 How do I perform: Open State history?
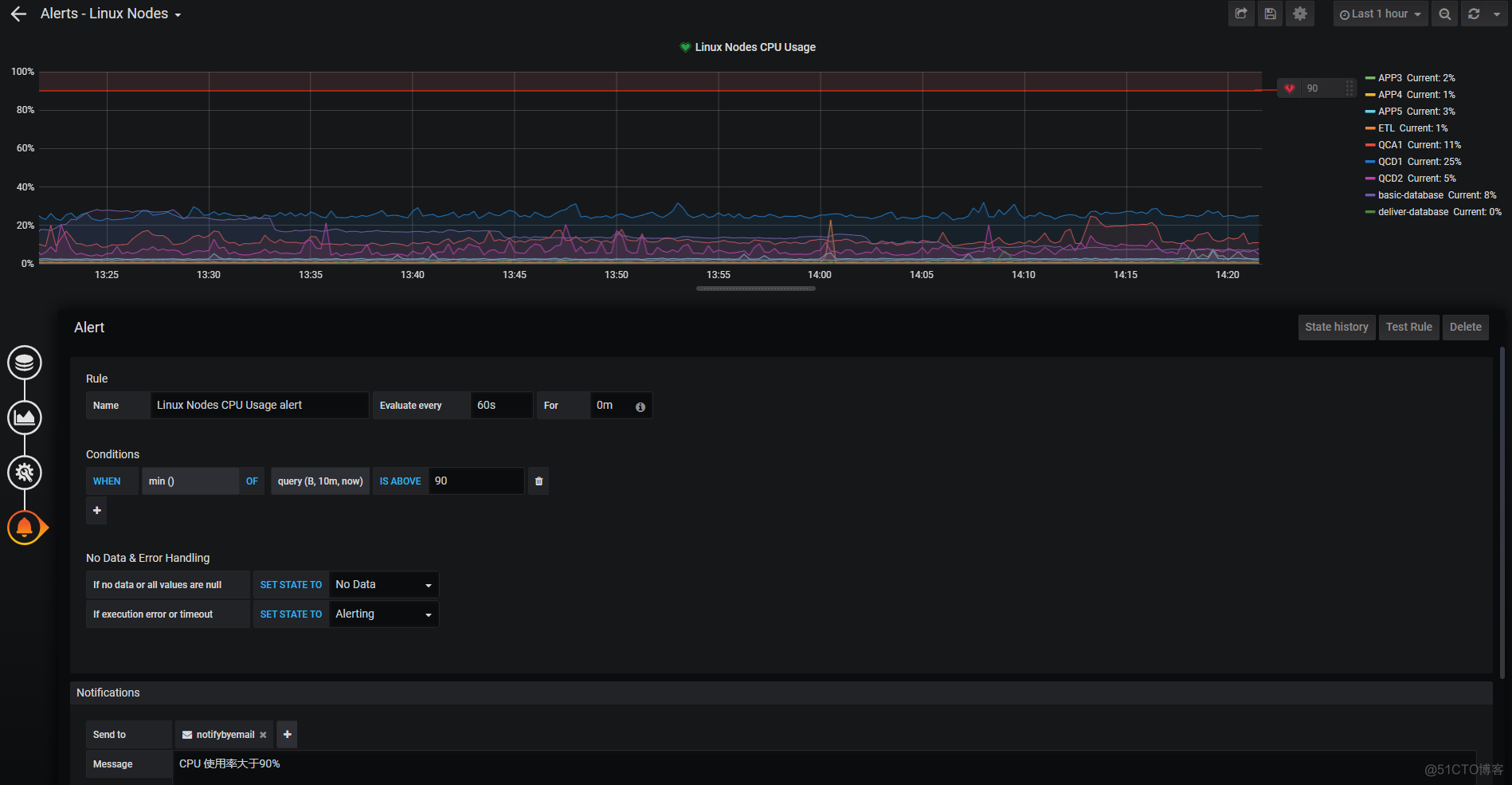pyautogui.click(x=1337, y=327)
